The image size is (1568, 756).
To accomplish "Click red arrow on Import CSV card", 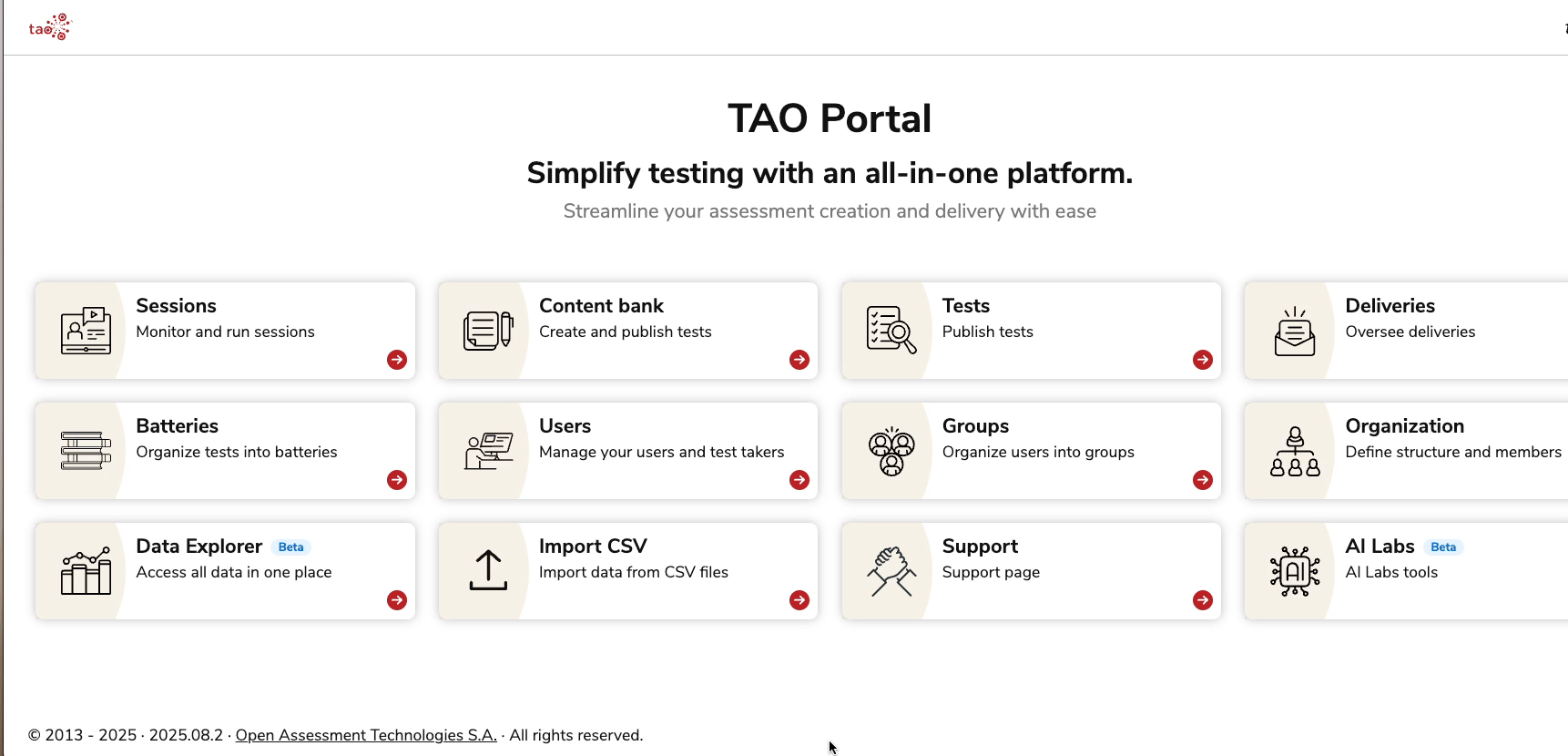I will pyautogui.click(x=799, y=600).
